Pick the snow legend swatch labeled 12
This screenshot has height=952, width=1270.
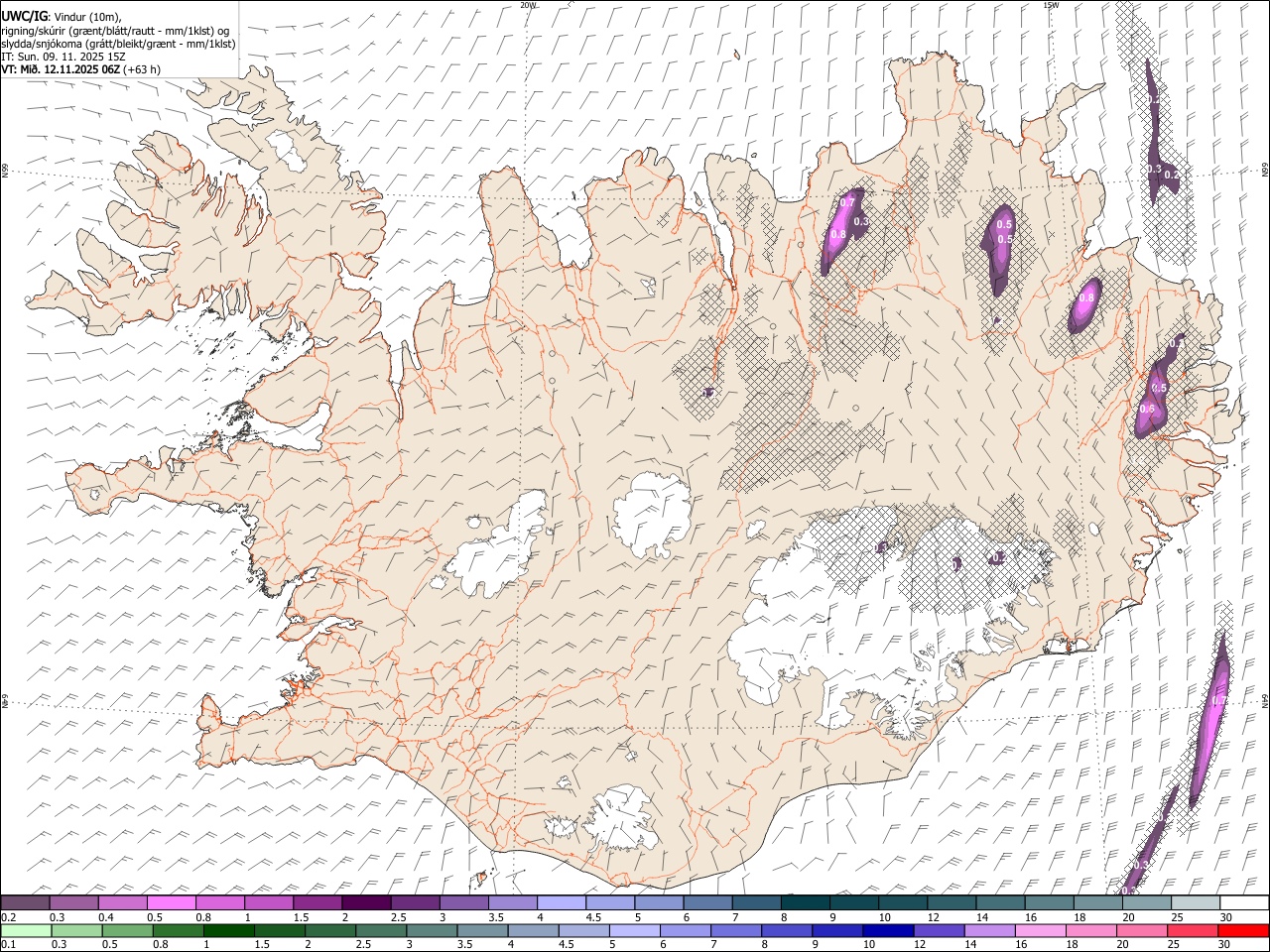(952, 902)
